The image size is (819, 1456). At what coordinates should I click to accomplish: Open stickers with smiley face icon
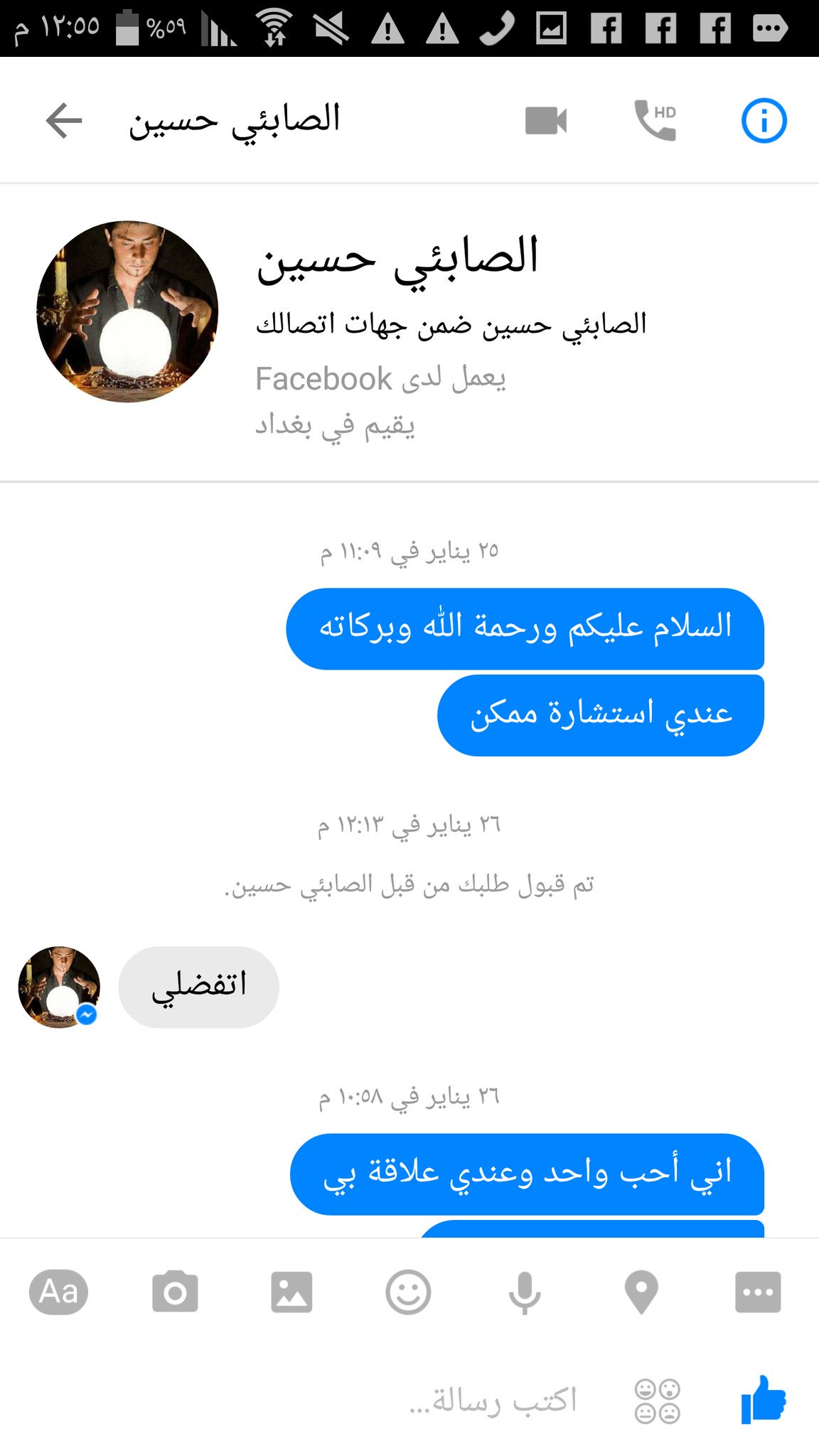tap(408, 1292)
